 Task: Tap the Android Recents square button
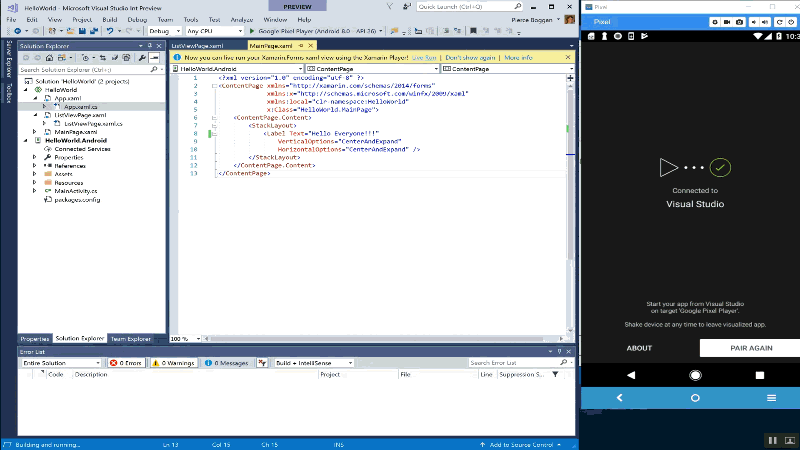click(x=760, y=375)
